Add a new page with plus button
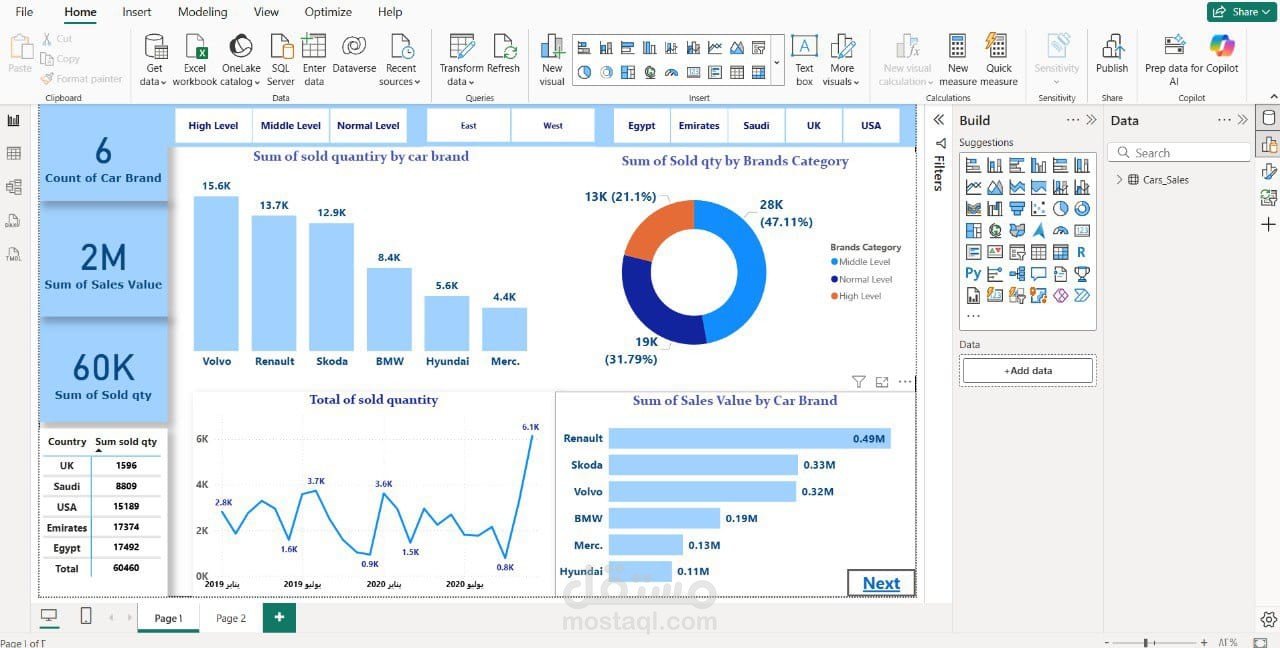This screenshot has height=648, width=1280. click(x=279, y=618)
